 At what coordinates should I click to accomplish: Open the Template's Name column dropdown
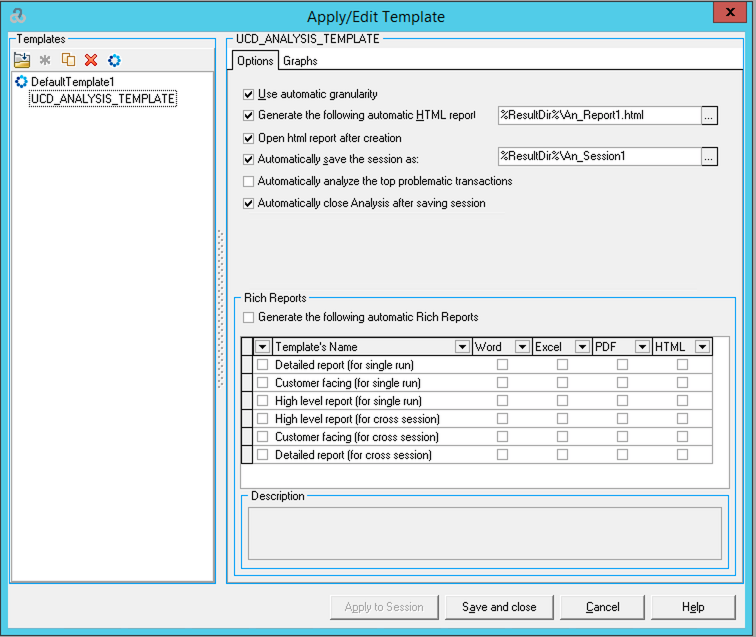[462, 347]
